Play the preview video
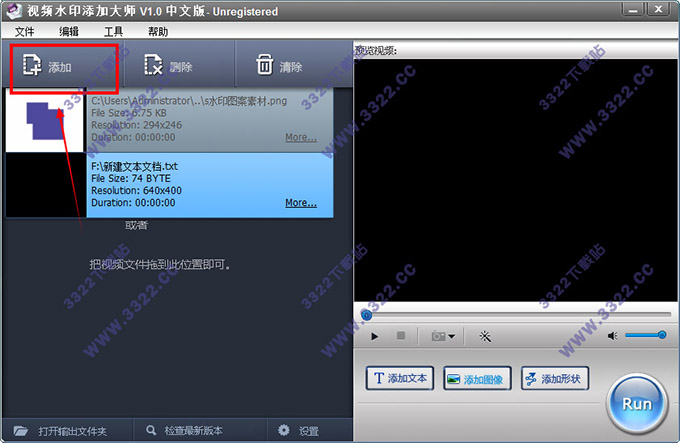This screenshot has width=680, height=443. click(375, 336)
